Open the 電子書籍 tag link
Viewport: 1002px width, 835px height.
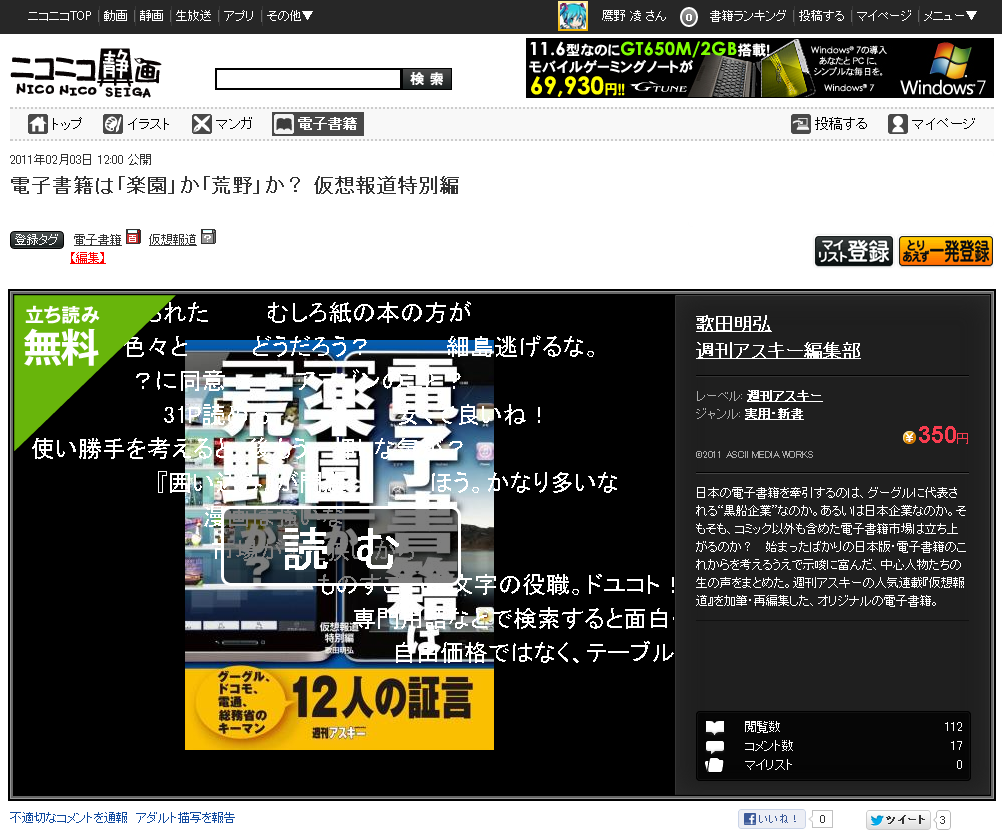(x=97, y=240)
